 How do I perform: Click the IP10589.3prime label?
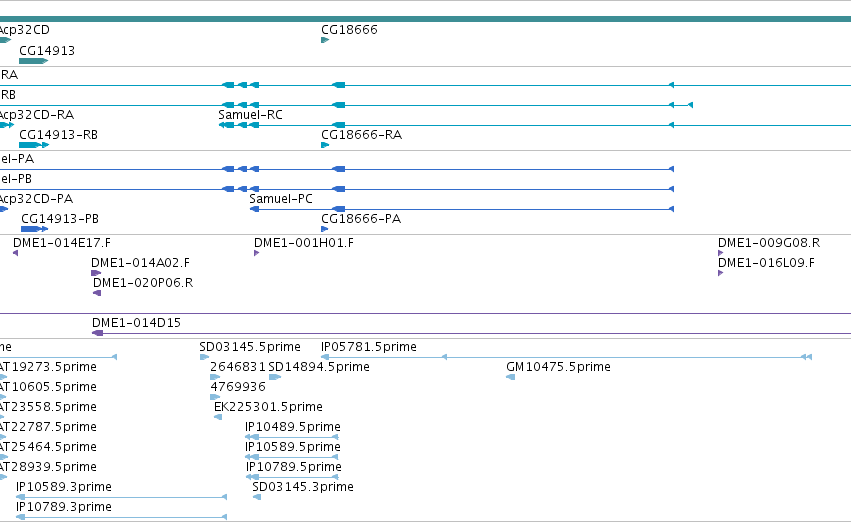(x=63, y=487)
